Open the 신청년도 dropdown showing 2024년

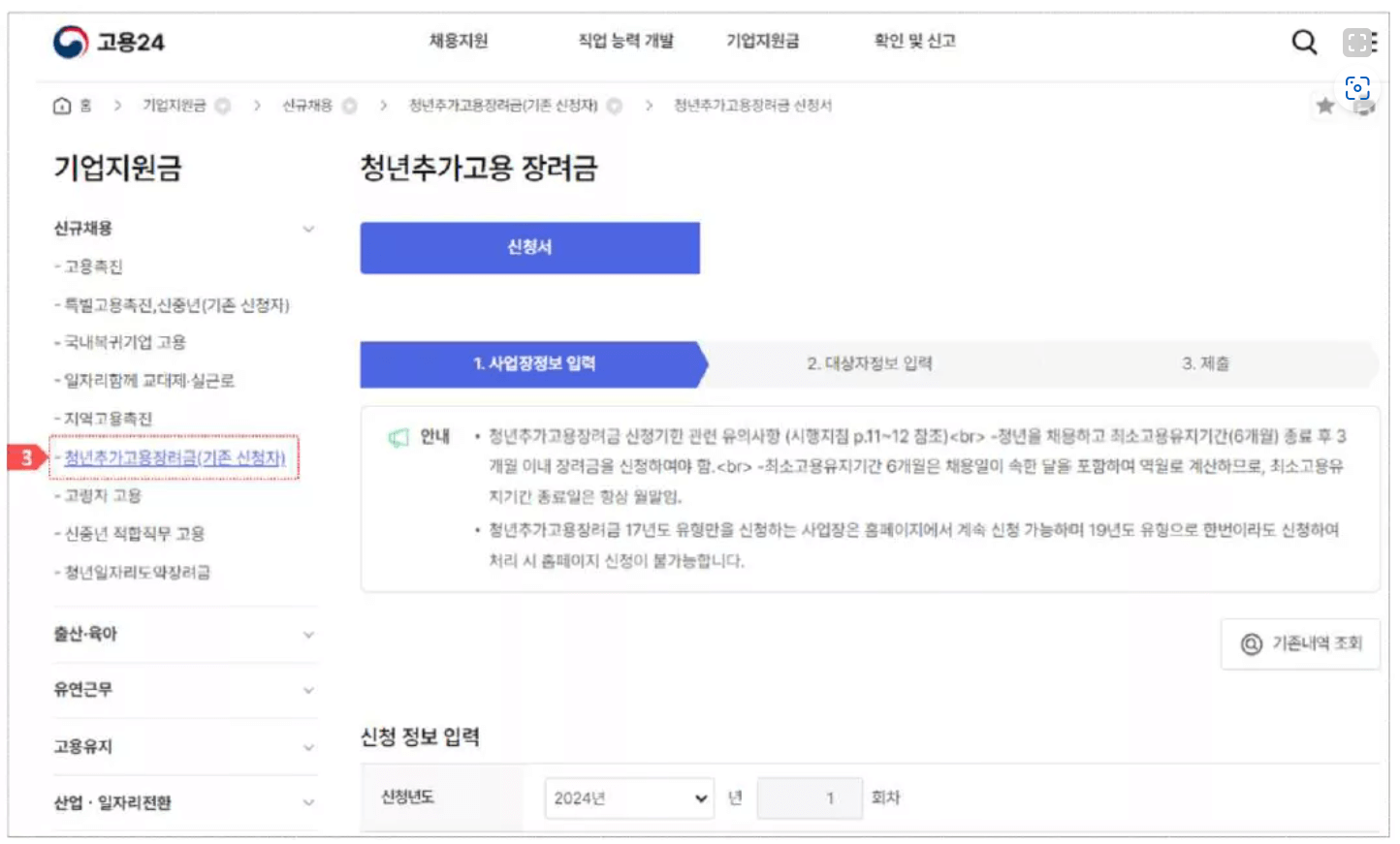628,797
